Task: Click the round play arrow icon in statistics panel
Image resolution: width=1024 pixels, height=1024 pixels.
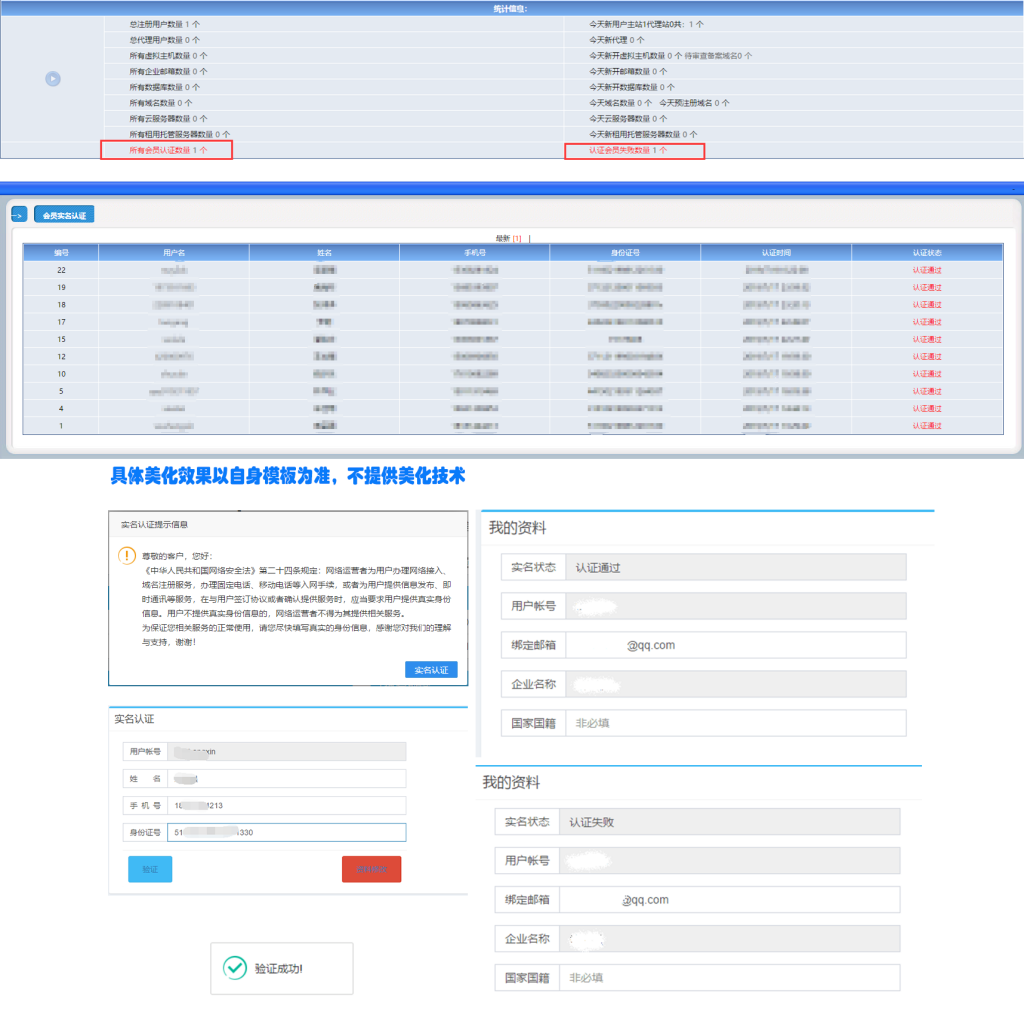Action: coord(53,79)
